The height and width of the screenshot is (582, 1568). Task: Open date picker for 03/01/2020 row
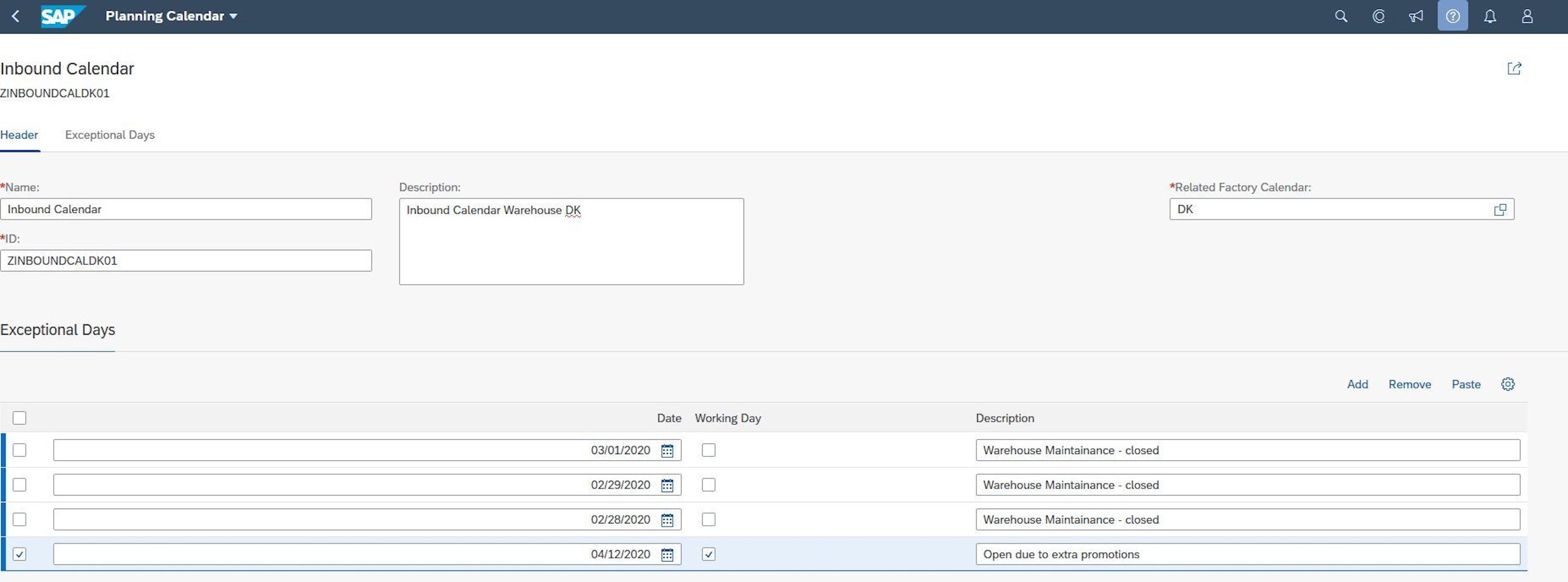coord(667,451)
